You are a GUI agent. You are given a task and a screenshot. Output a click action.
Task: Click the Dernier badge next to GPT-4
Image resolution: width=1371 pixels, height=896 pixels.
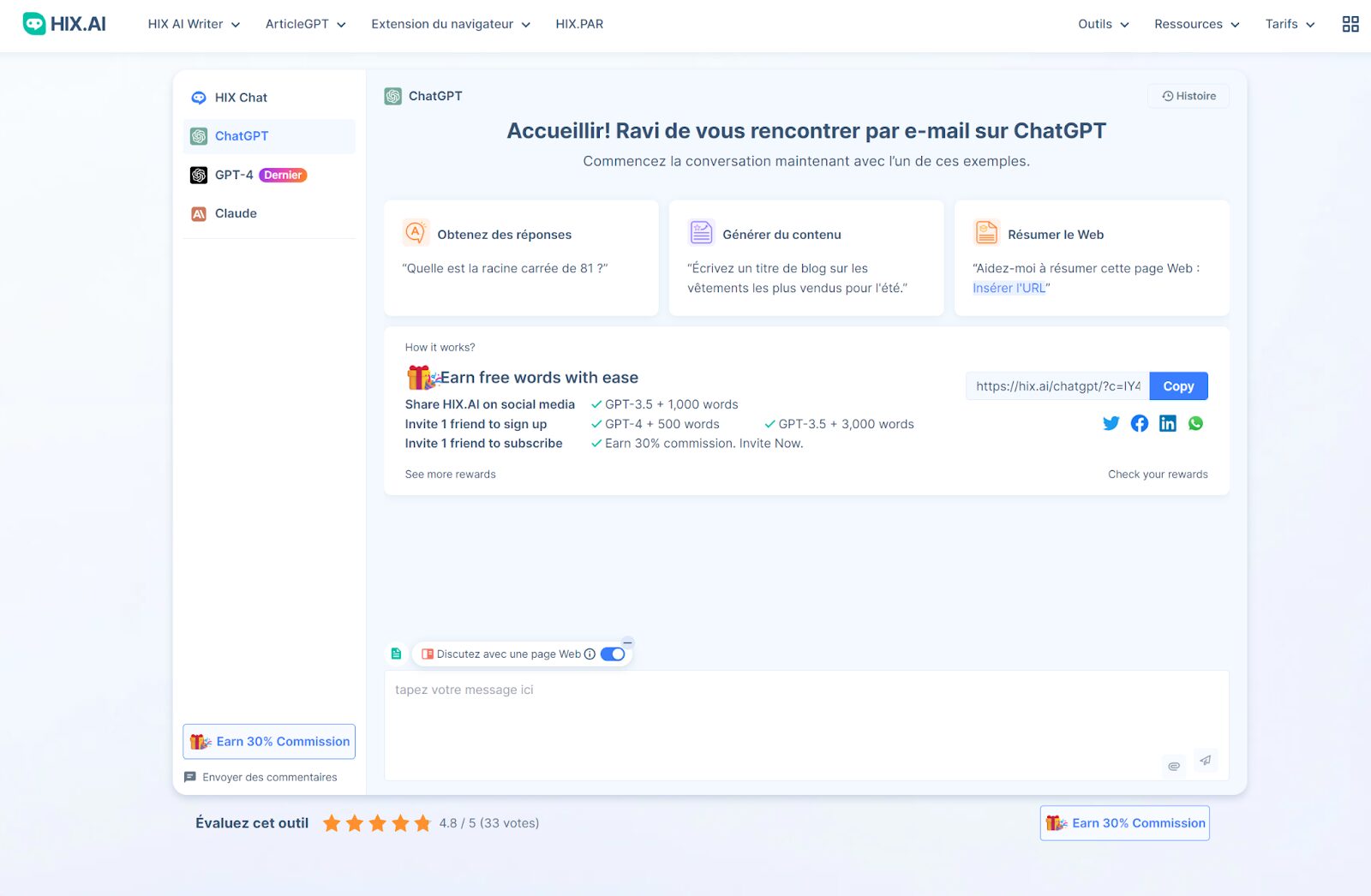point(283,175)
